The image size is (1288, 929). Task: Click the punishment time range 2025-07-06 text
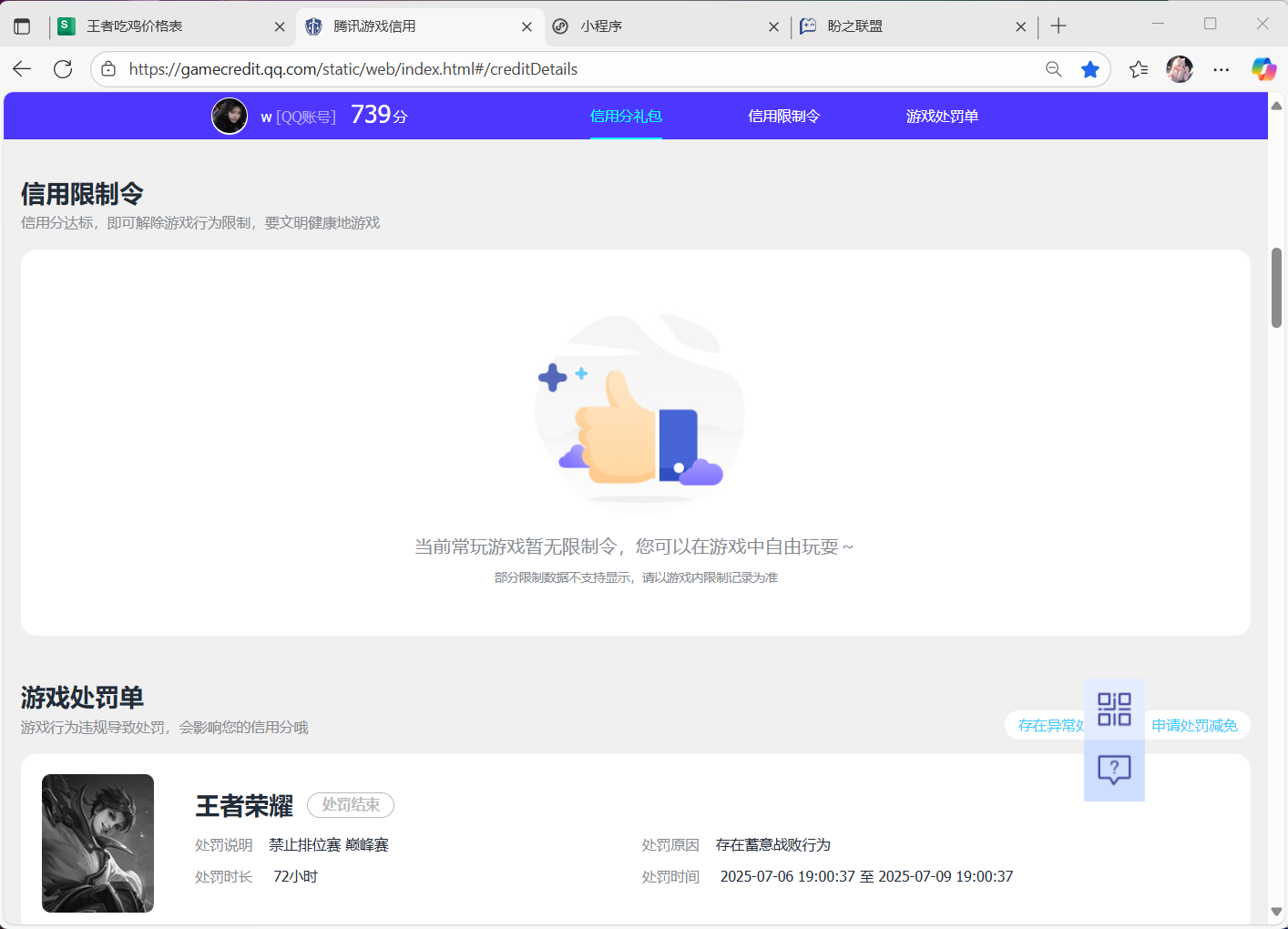(866, 876)
